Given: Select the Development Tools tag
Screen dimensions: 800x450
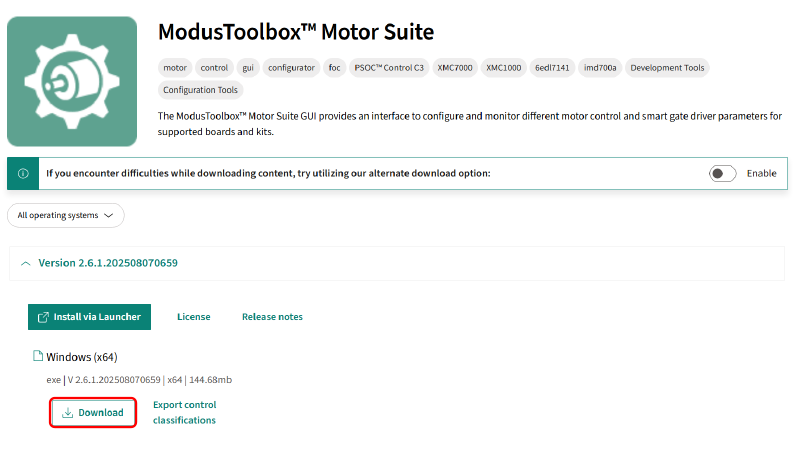Looking at the screenshot, I should pos(667,68).
